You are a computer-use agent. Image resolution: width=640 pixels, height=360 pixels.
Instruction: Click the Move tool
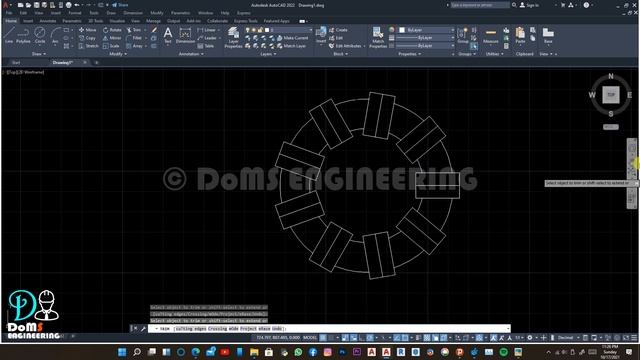(x=87, y=30)
